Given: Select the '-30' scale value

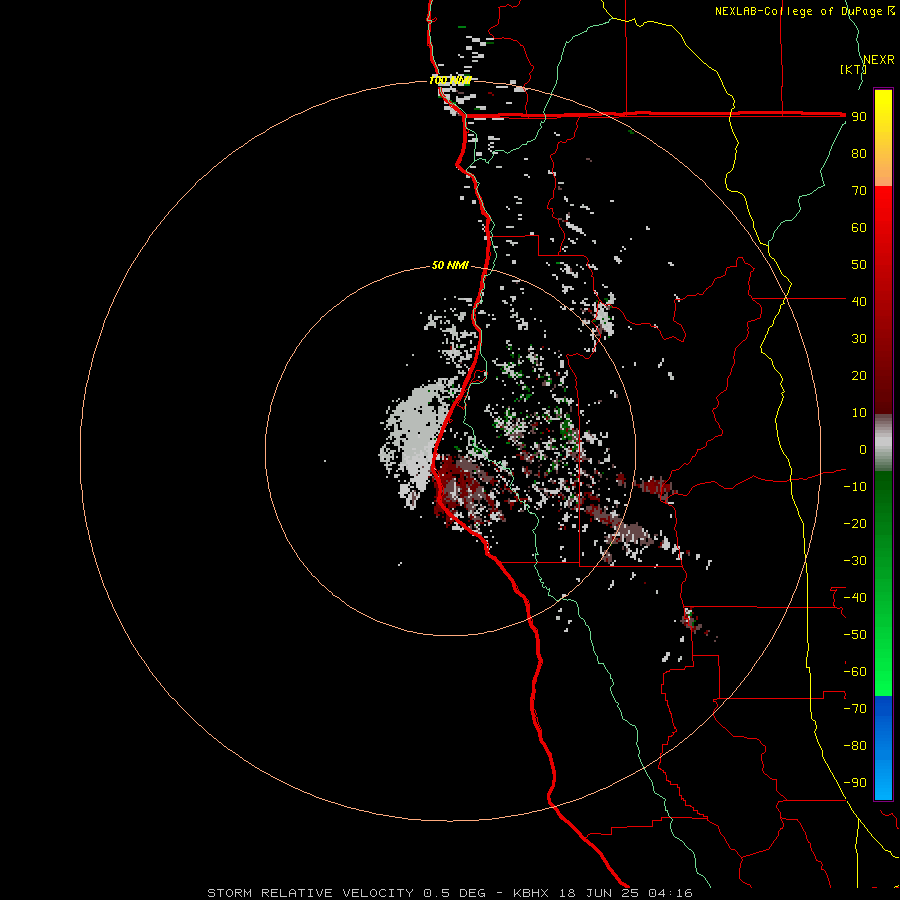Looking at the screenshot, I should coord(855,561).
